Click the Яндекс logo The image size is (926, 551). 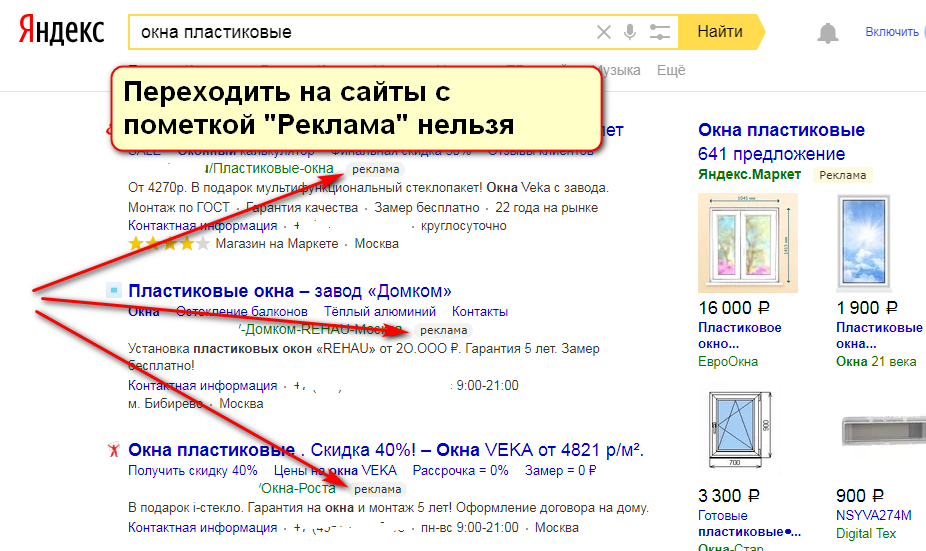click(x=61, y=31)
